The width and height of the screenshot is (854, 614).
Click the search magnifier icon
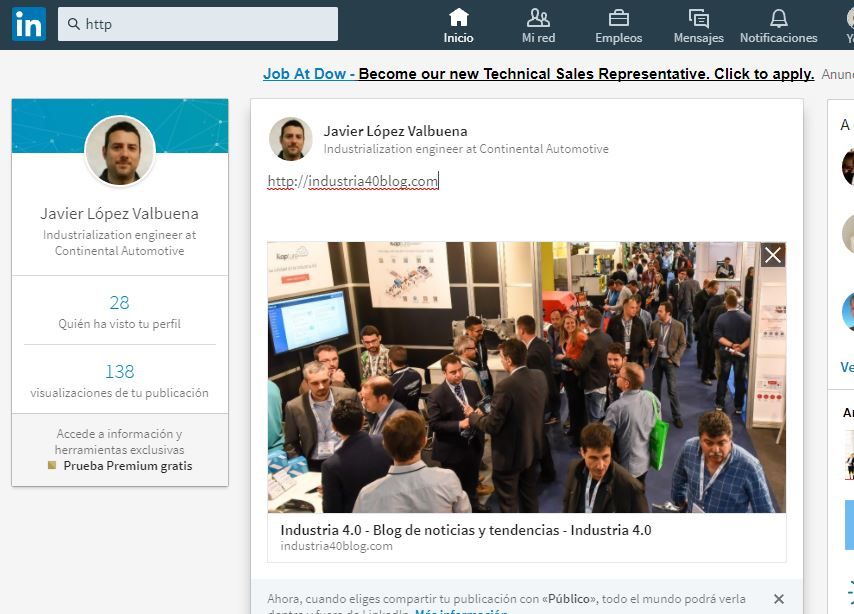(x=74, y=24)
